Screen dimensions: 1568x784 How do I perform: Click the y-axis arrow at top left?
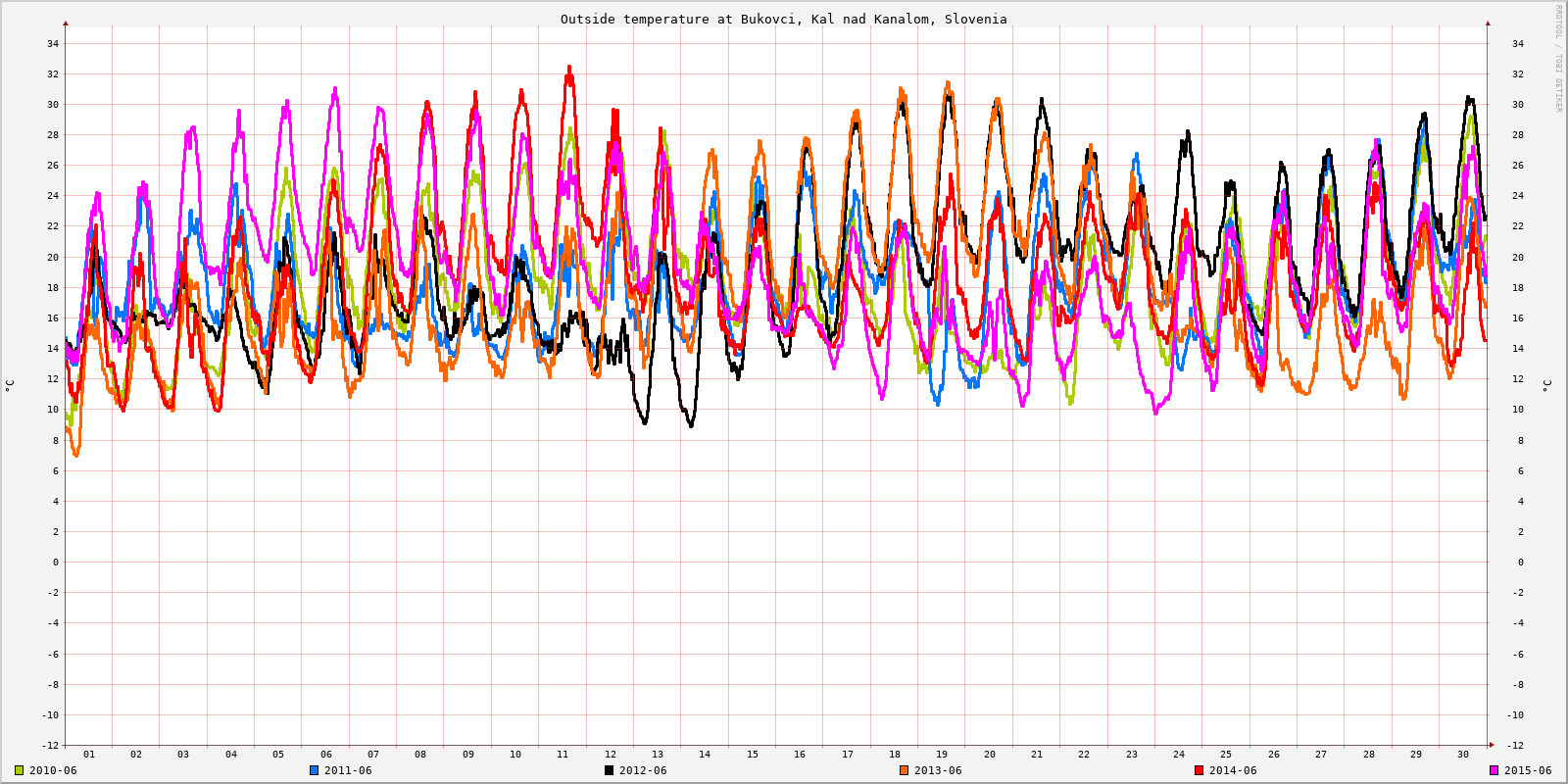coord(66,23)
